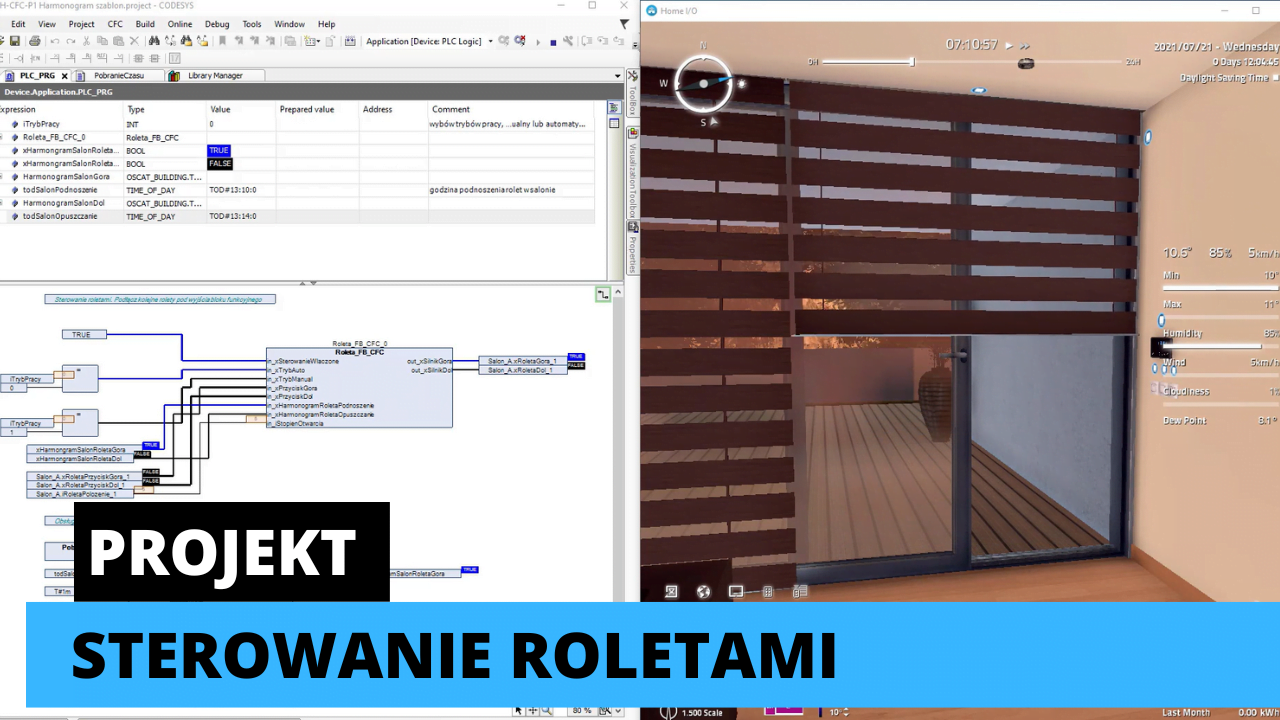Click the time-of-day slider handle
This screenshot has width=1280, height=720.
[912, 62]
